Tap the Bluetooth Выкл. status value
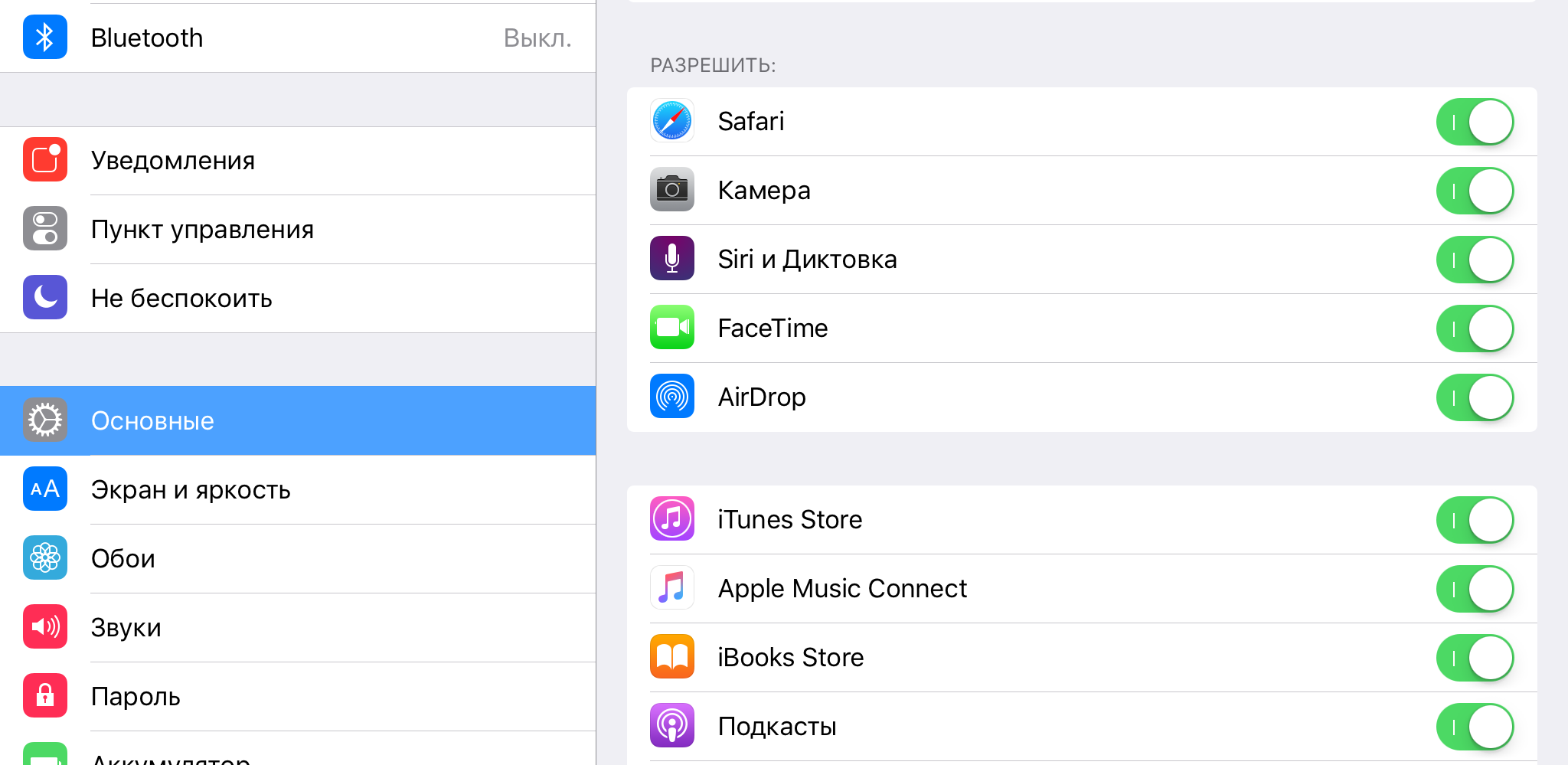Viewport: 1568px width, 765px height. tap(537, 38)
